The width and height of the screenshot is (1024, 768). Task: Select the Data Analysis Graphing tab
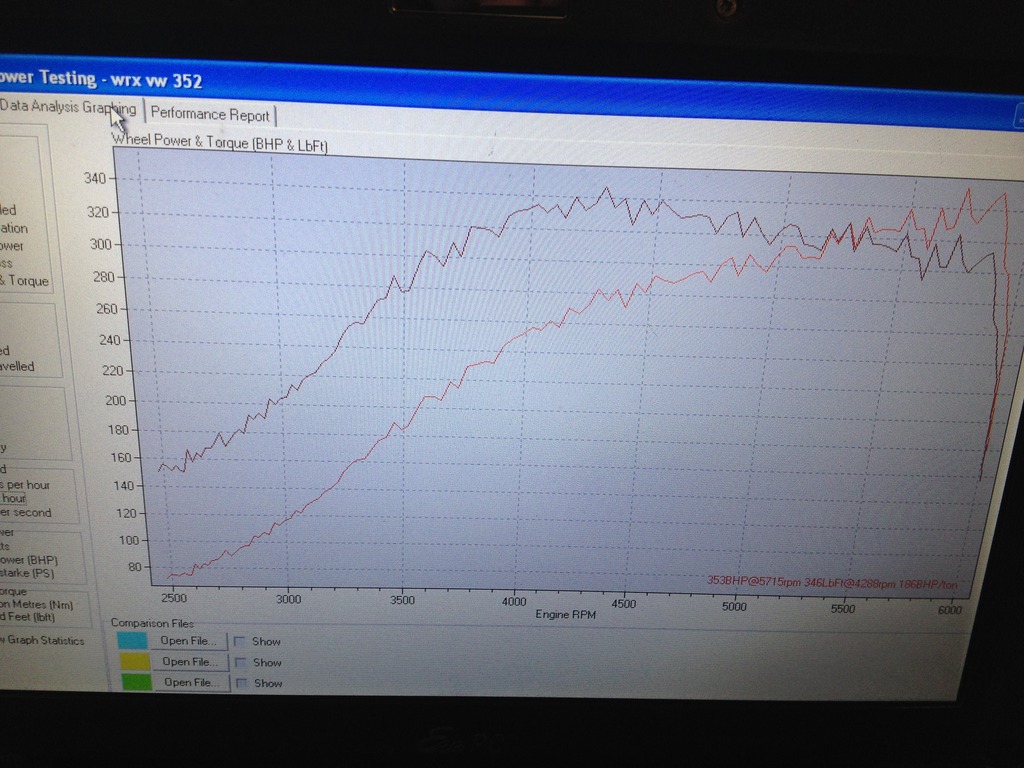[68, 107]
